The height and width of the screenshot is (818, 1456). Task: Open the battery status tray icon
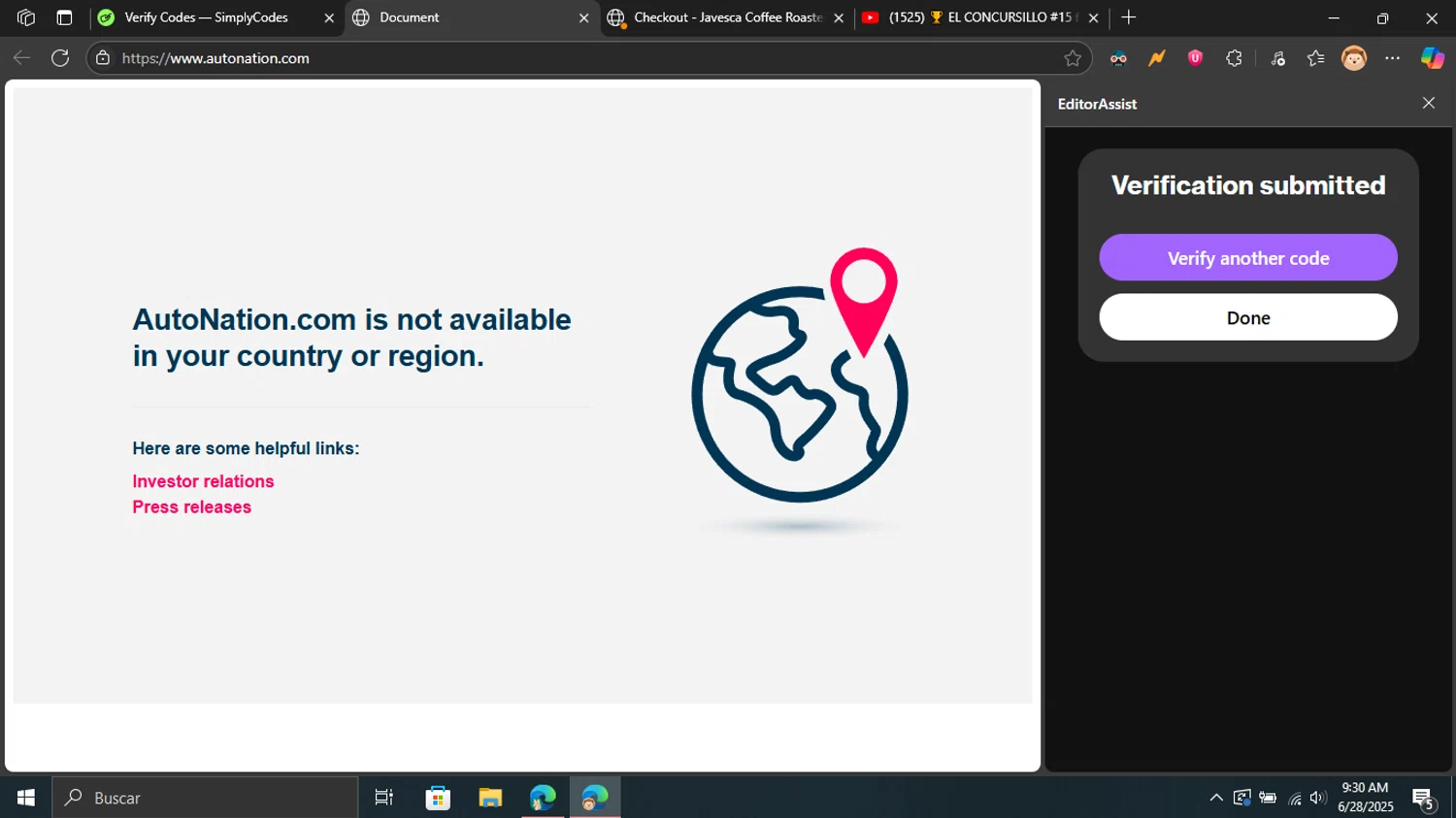tap(1268, 798)
